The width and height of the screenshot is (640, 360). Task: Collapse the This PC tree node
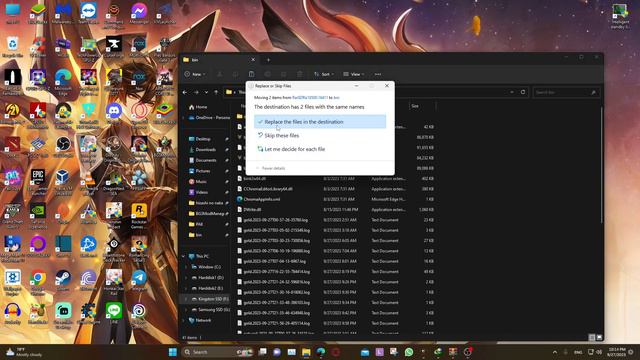point(183,256)
